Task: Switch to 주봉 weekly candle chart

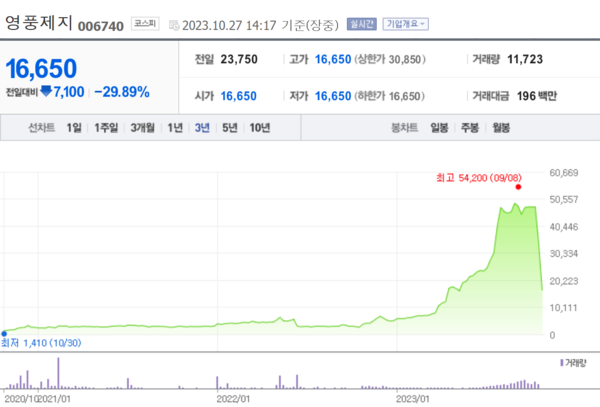Action: pos(470,128)
